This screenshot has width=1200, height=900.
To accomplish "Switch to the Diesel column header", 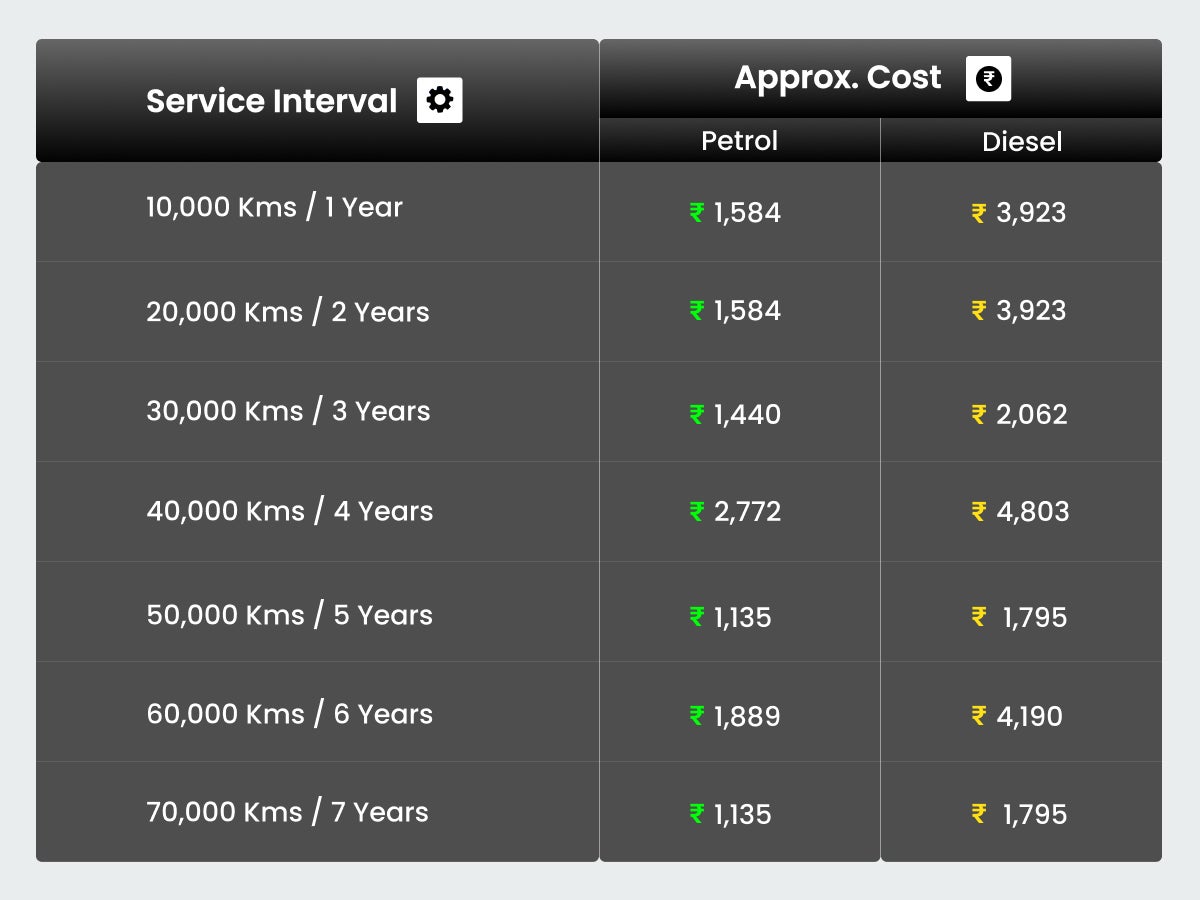I will (x=1022, y=141).
